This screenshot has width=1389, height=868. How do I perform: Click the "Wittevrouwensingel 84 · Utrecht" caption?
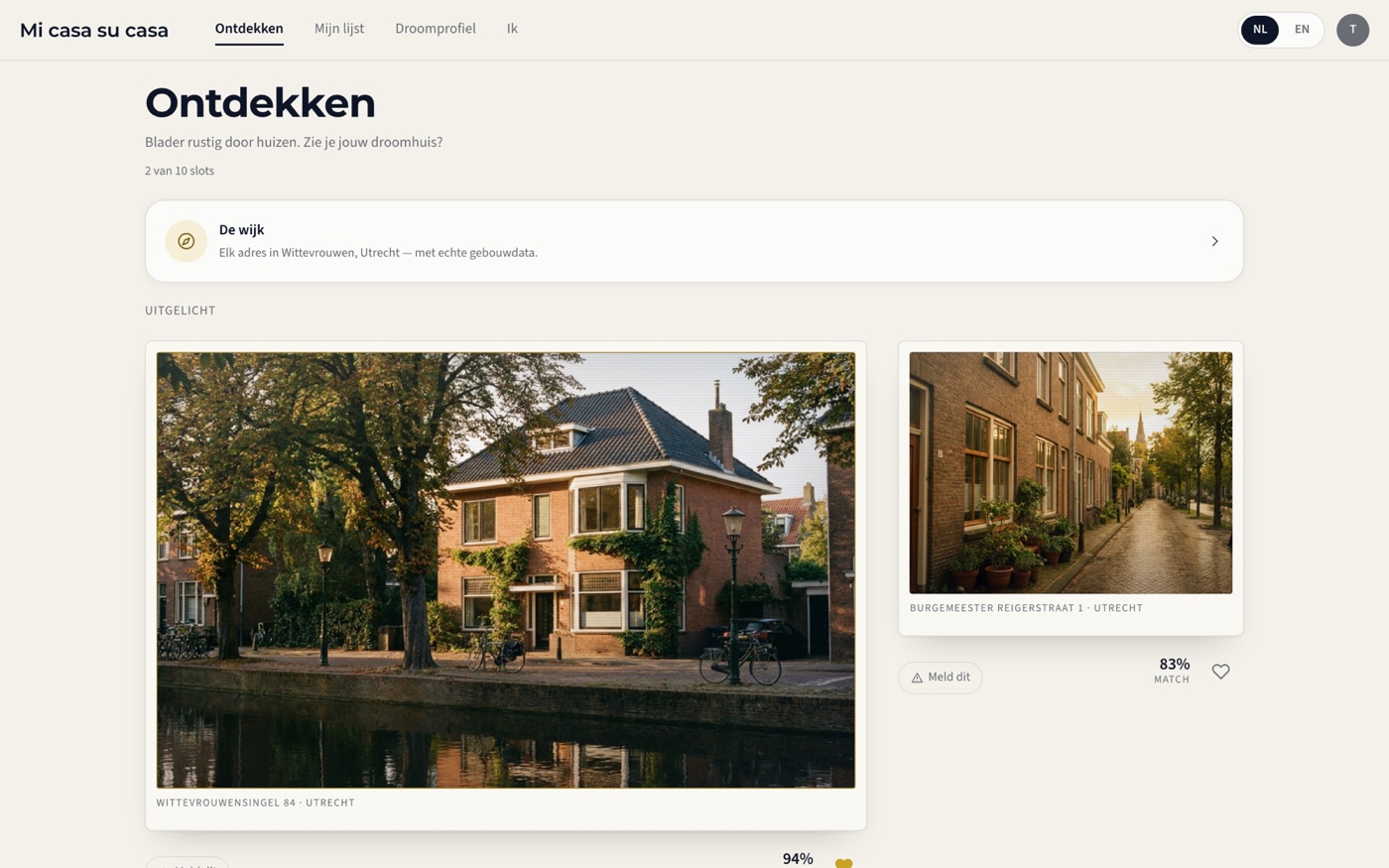(x=255, y=803)
